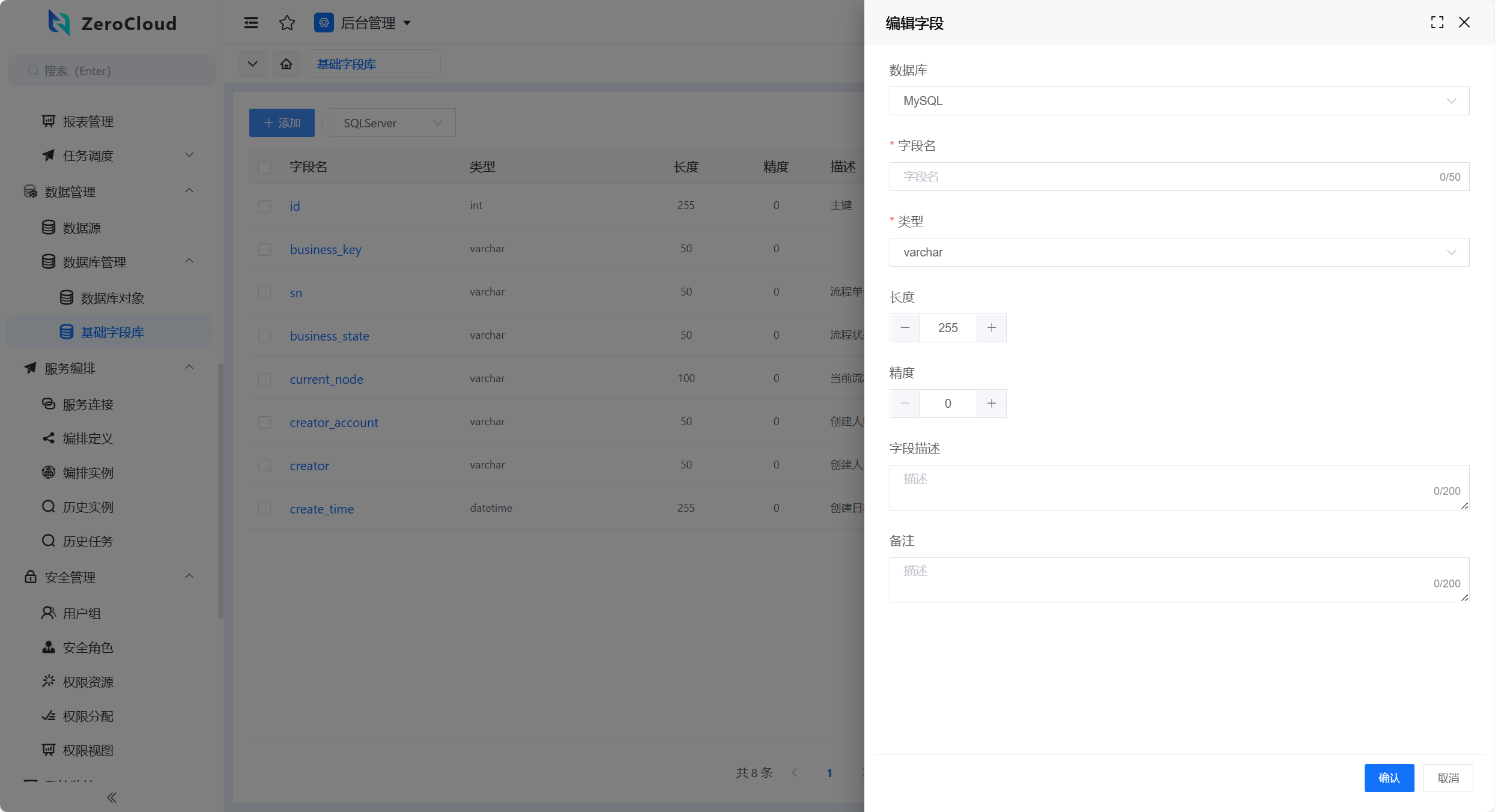
Task: Toggle the hamburger menu icon
Action: point(251,23)
